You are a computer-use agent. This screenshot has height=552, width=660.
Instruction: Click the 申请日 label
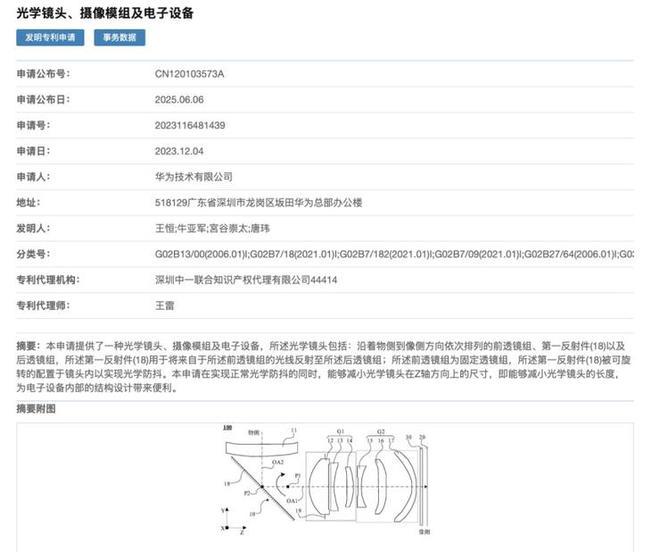[x=33, y=151]
